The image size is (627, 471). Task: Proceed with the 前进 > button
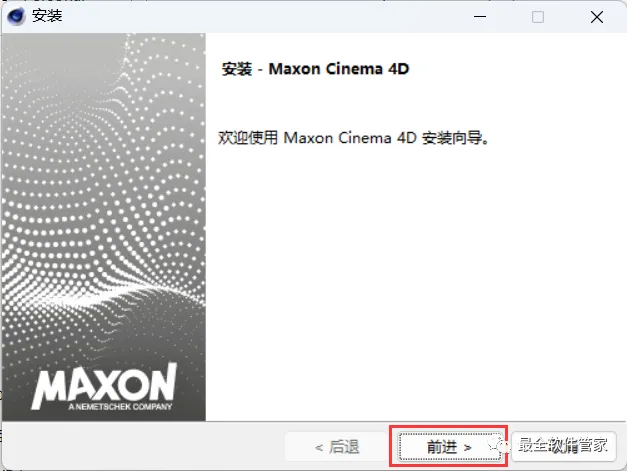coord(449,446)
